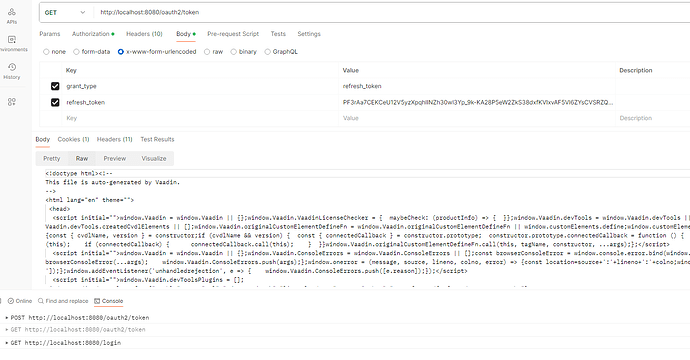The image size is (690, 360).
Task: Click the long token value cell
Action: [x=477, y=103]
